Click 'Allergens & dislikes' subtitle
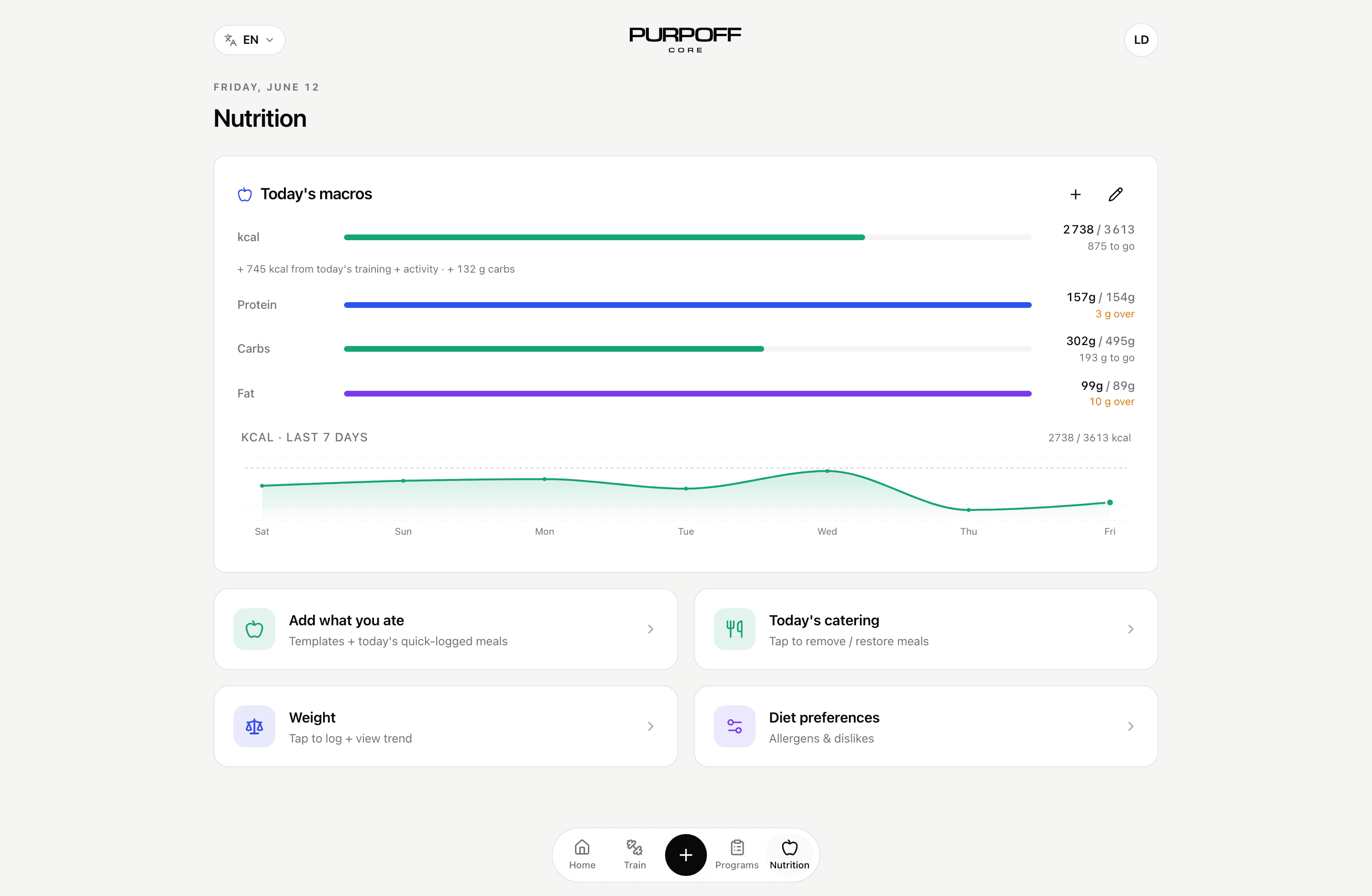 point(821,739)
